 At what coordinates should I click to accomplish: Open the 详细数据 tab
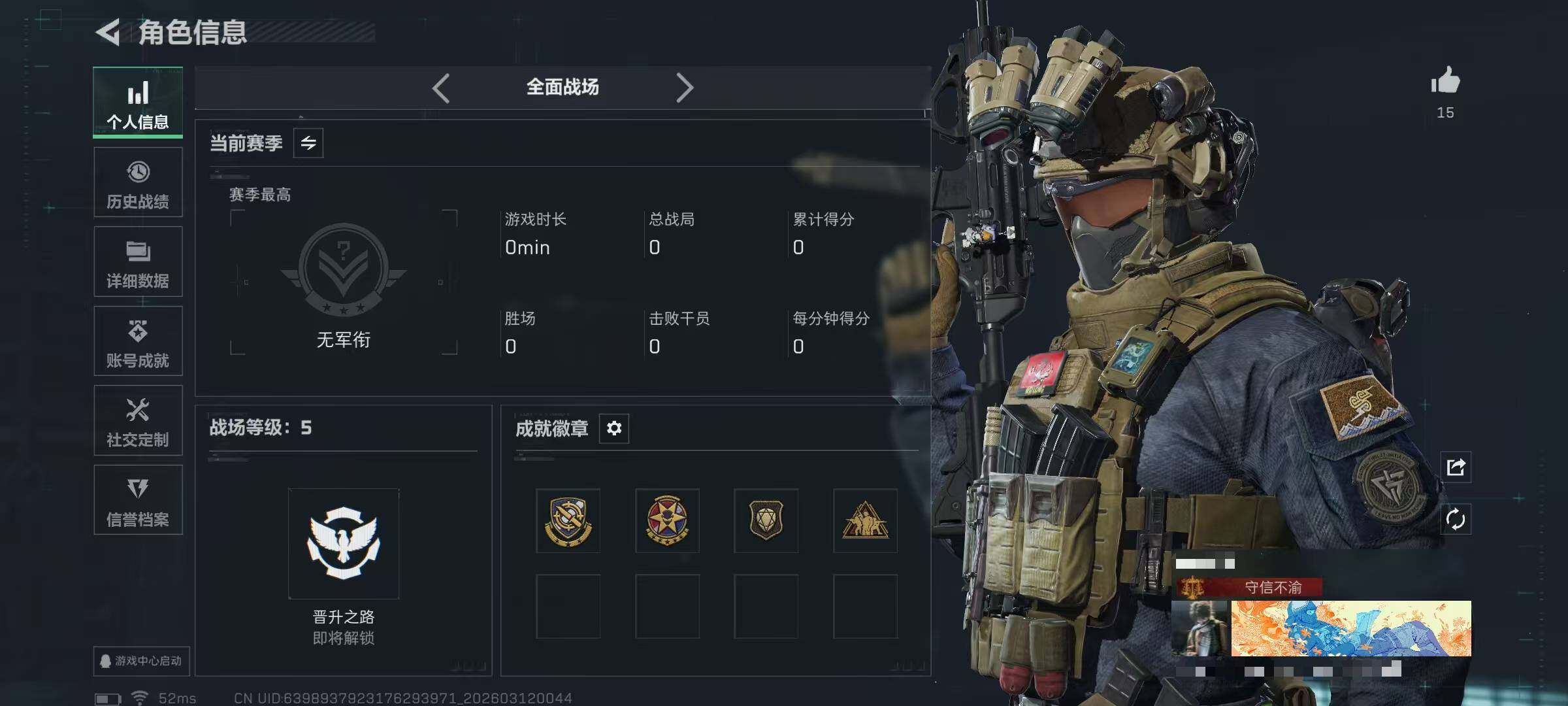pos(138,261)
